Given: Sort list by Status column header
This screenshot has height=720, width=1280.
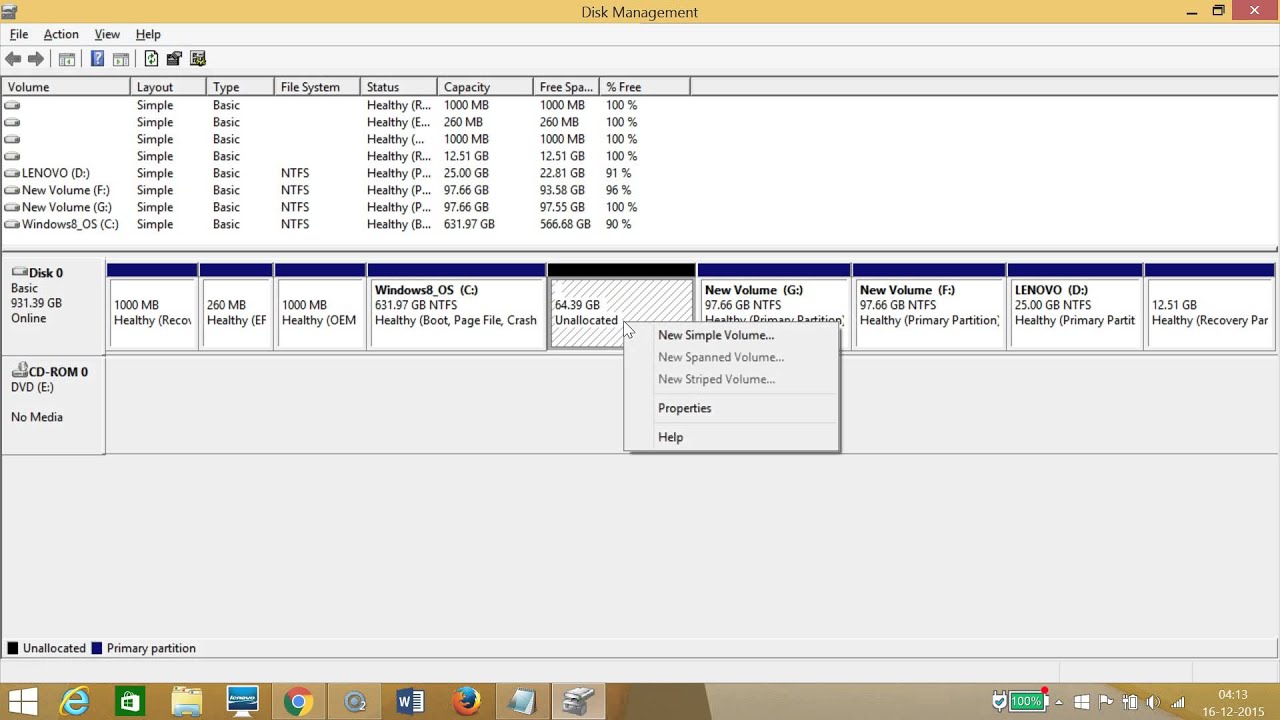Looking at the screenshot, I should point(399,87).
